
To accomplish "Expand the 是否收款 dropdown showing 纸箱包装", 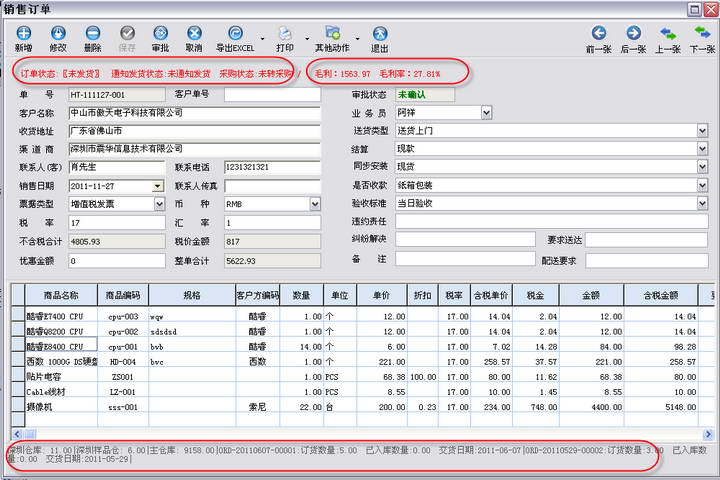I will point(702,185).
